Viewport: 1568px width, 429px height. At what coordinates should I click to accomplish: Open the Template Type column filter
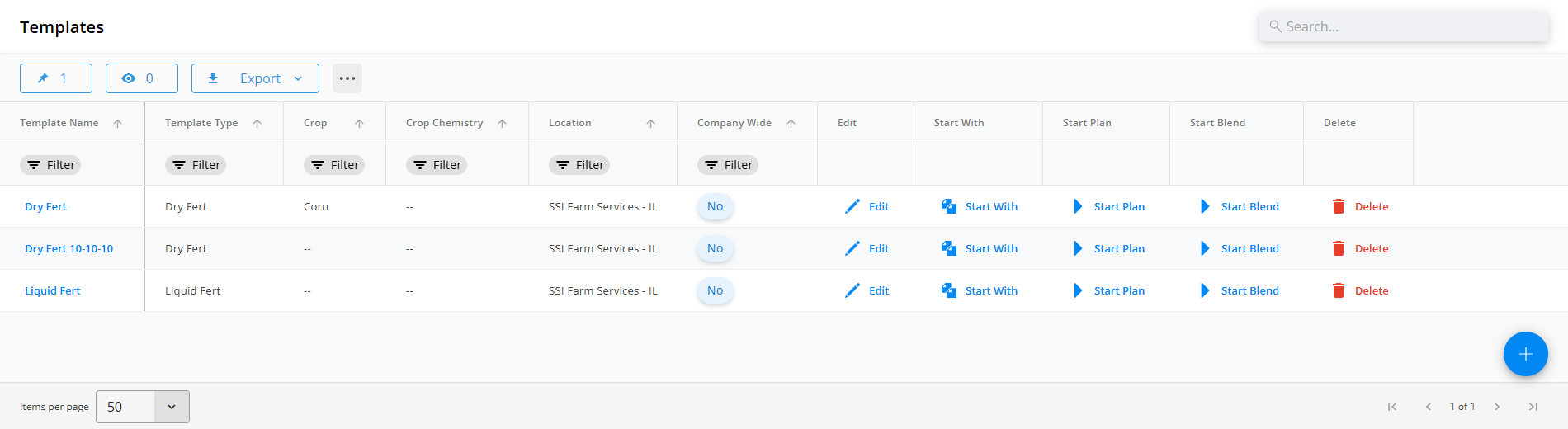[196, 165]
